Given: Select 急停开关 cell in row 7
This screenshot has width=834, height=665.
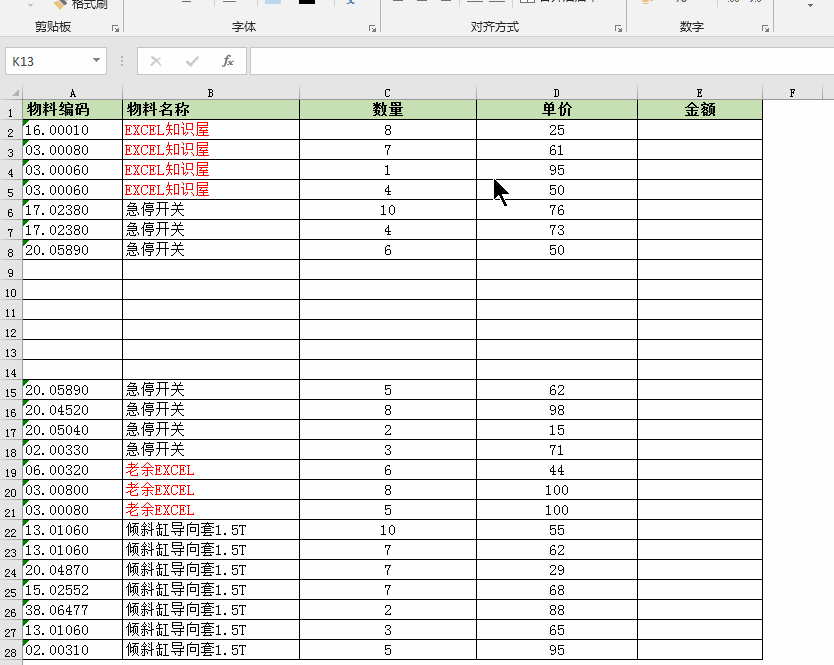Looking at the screenshot, I should [211, 230].
